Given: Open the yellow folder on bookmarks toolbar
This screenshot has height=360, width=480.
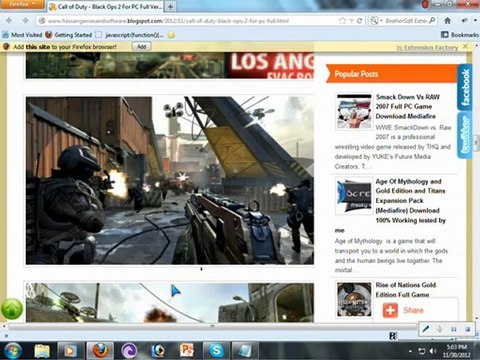Looking at the screenshot, I should point(171,35).
